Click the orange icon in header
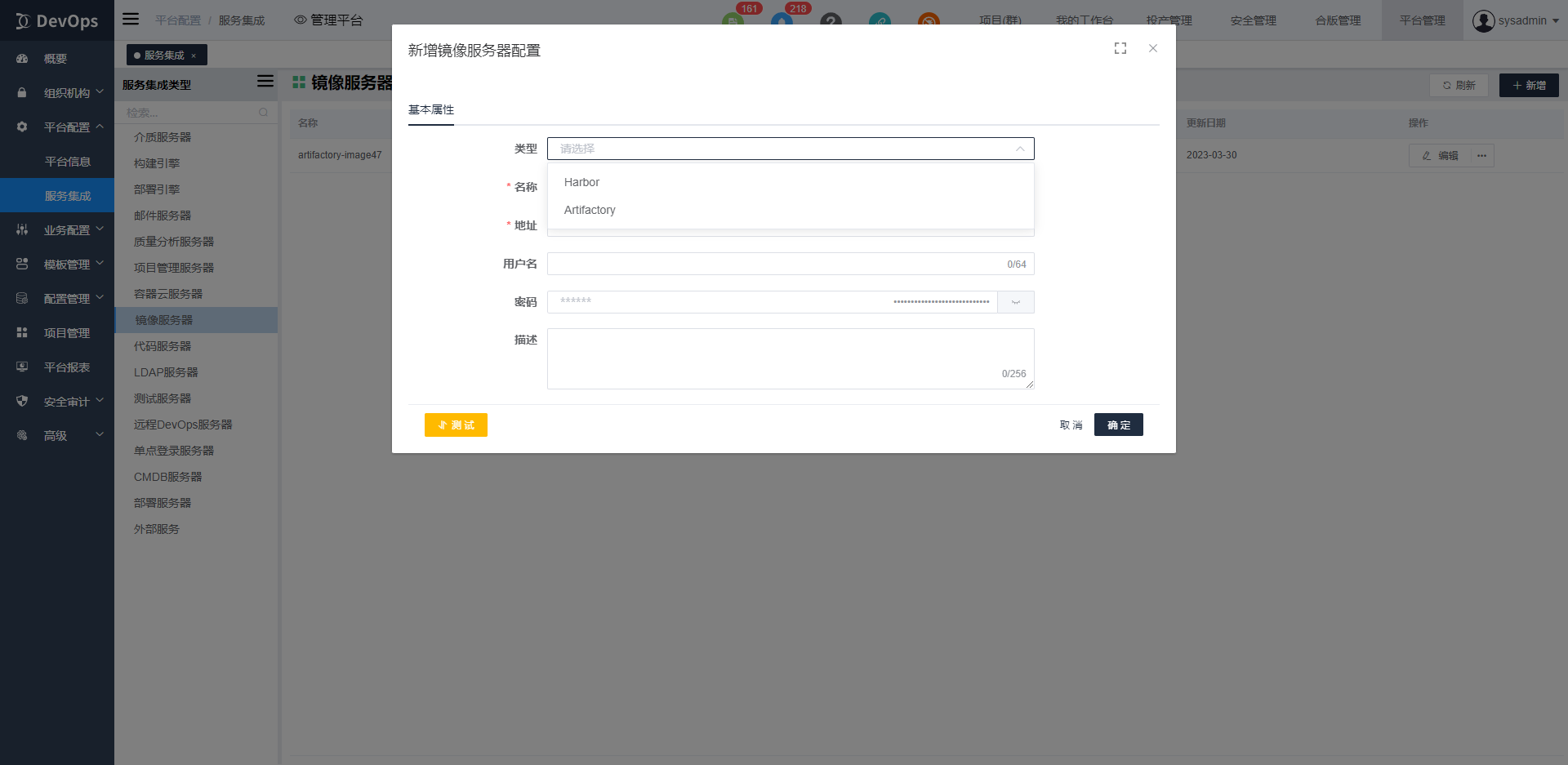 929,21
